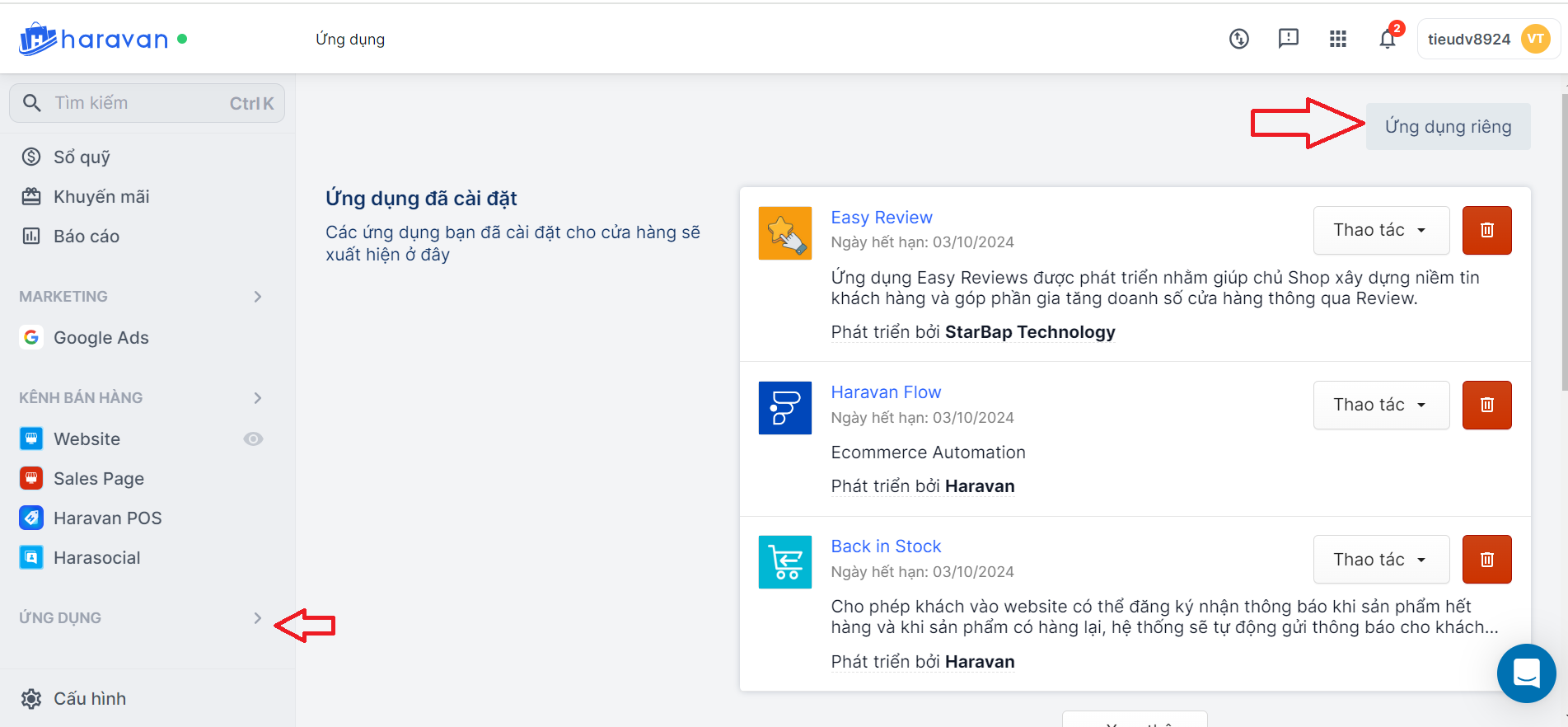Click the Easy Review app thumbnail
The height and width of the screenshot is (727, 1568).
point(785,233)
